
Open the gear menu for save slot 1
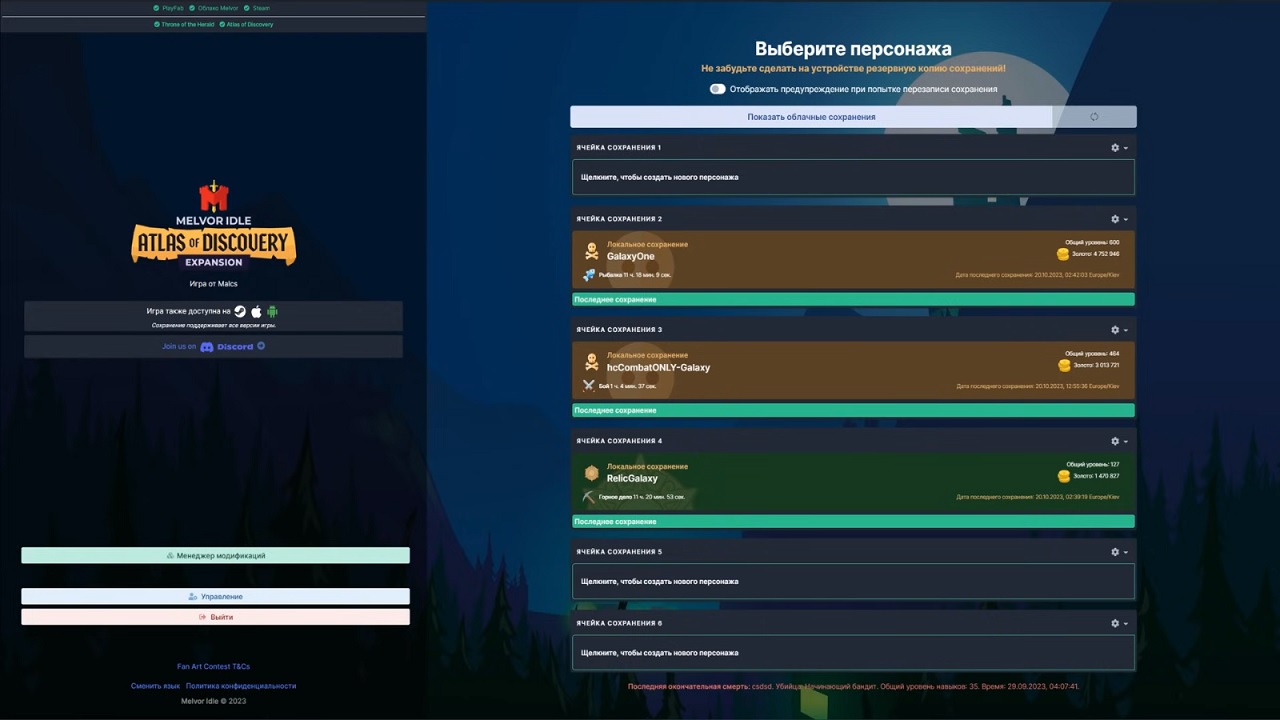1115,147
